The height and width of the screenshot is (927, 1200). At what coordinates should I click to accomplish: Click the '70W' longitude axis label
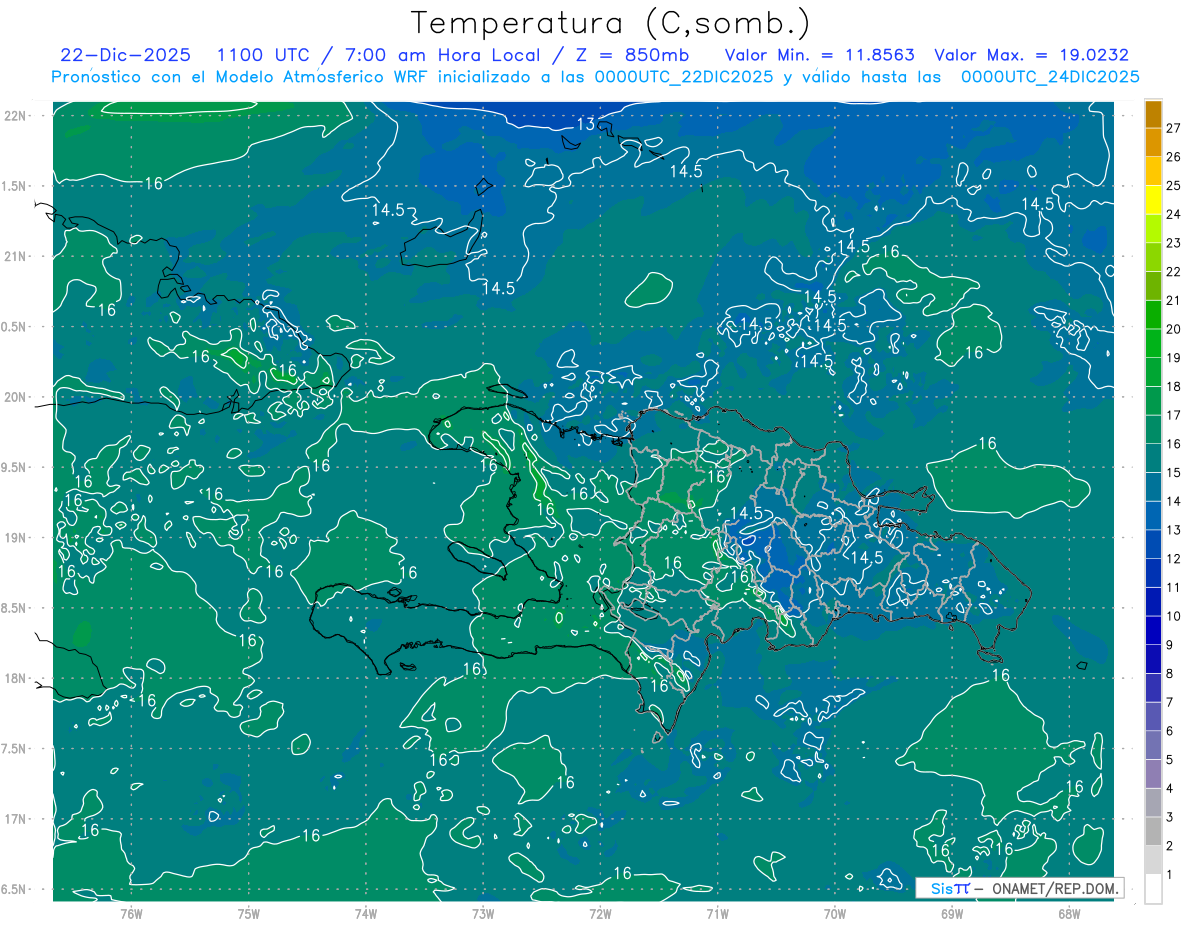tap(835, 913)
